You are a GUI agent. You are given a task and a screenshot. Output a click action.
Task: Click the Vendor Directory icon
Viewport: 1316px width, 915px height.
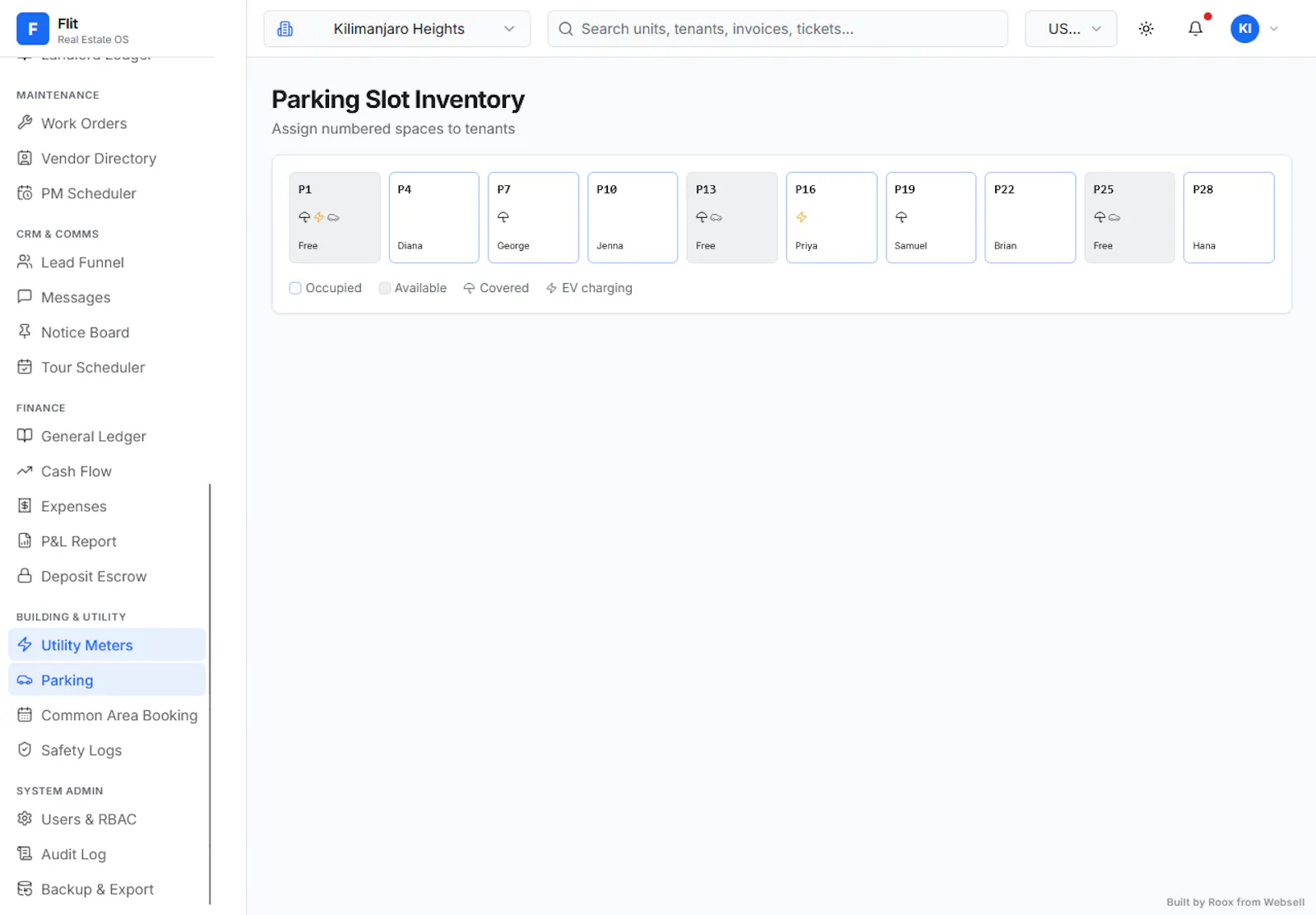click(25, 158)
